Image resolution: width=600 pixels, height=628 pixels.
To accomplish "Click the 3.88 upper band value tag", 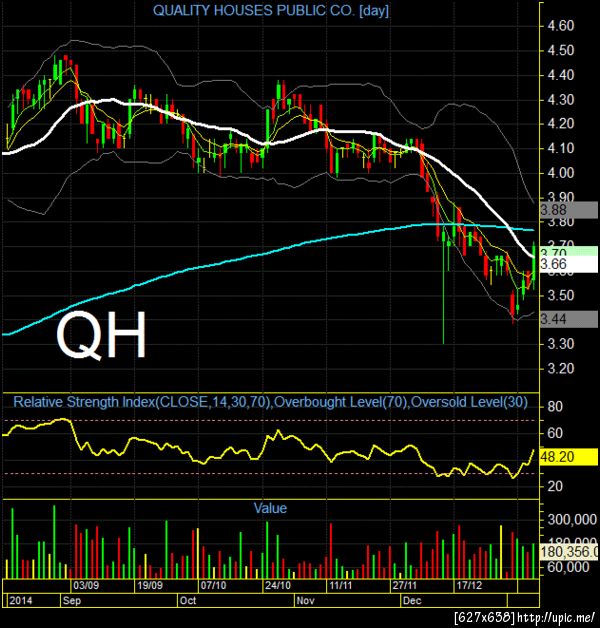I will tap(569, 210).
